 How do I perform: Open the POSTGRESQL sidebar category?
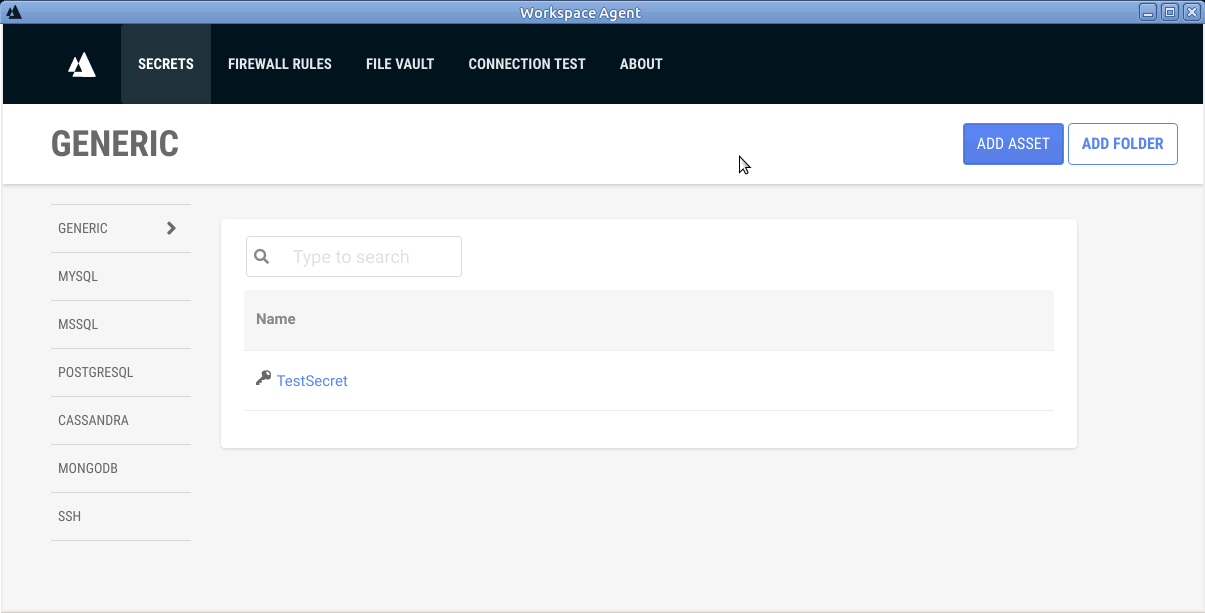pyautogui.click(x=121, y=373)
